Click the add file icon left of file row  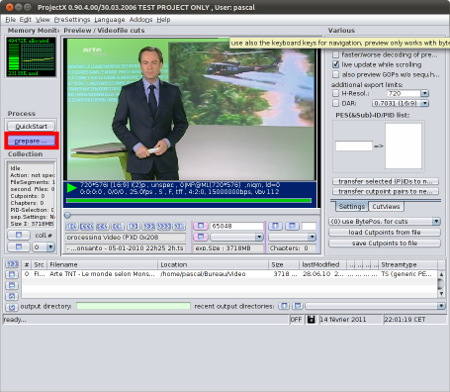(x=12, y=275)
